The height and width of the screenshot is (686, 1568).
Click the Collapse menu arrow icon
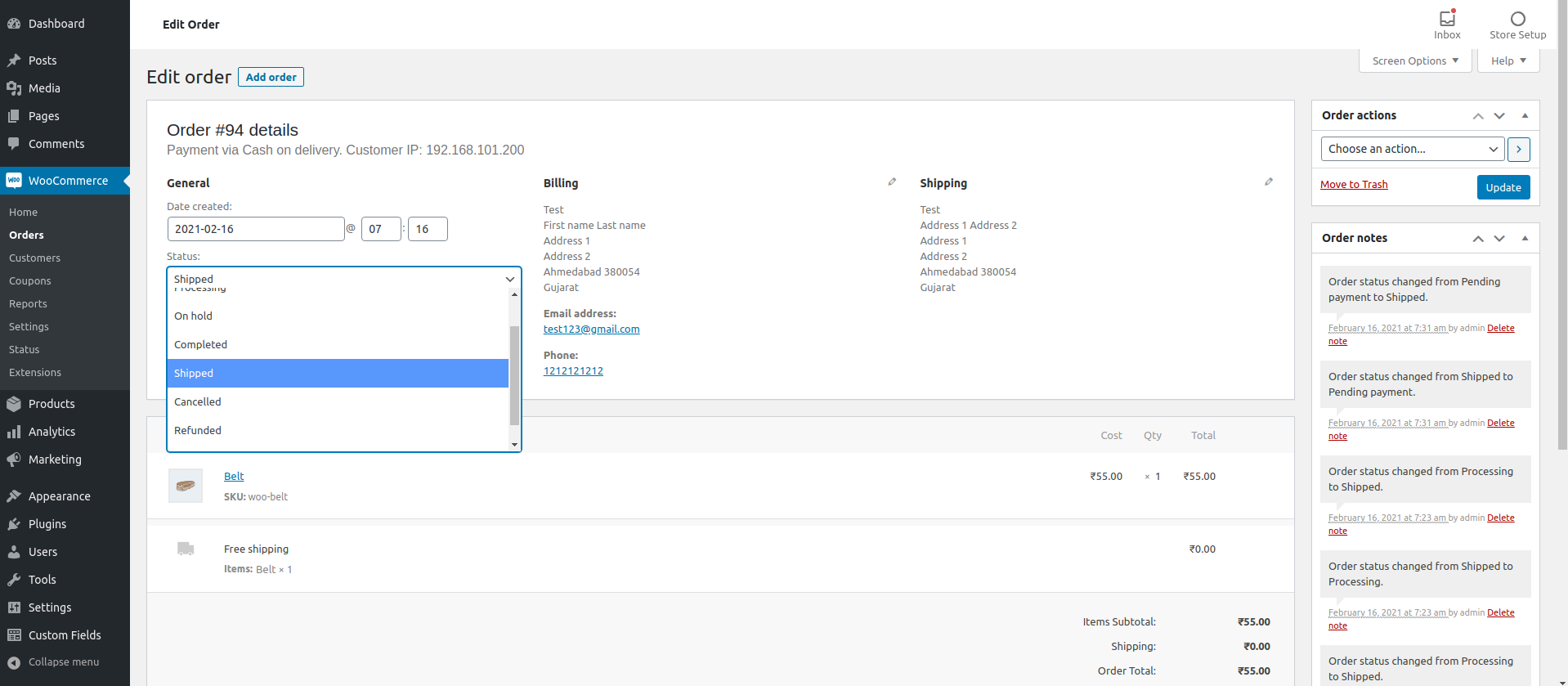[14, 662]
